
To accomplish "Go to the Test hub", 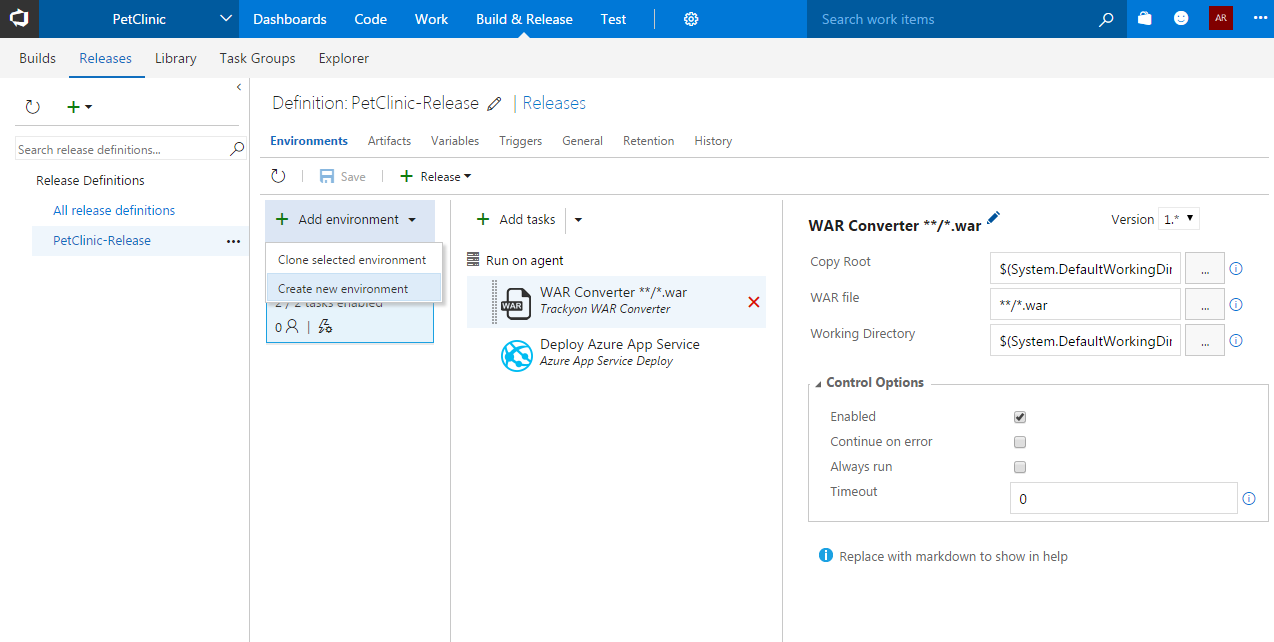I will pyautogui.click(x=614, y=19).
